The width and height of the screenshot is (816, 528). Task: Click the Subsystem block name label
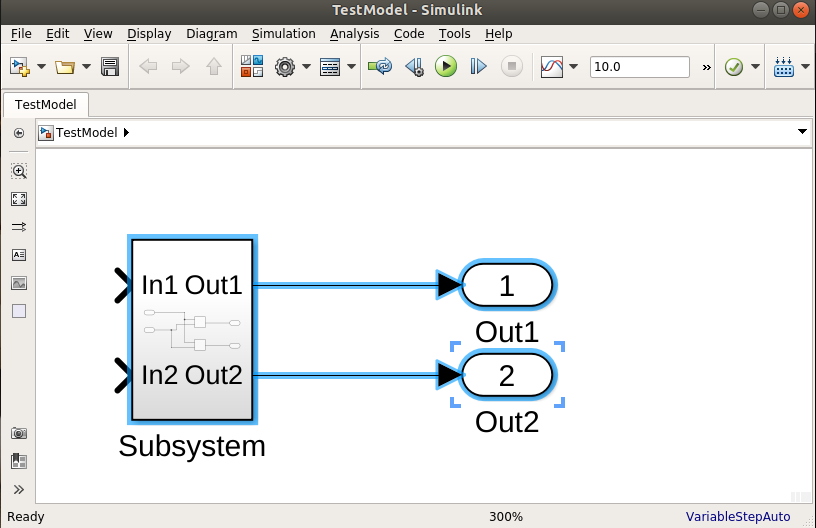(192, 446)
